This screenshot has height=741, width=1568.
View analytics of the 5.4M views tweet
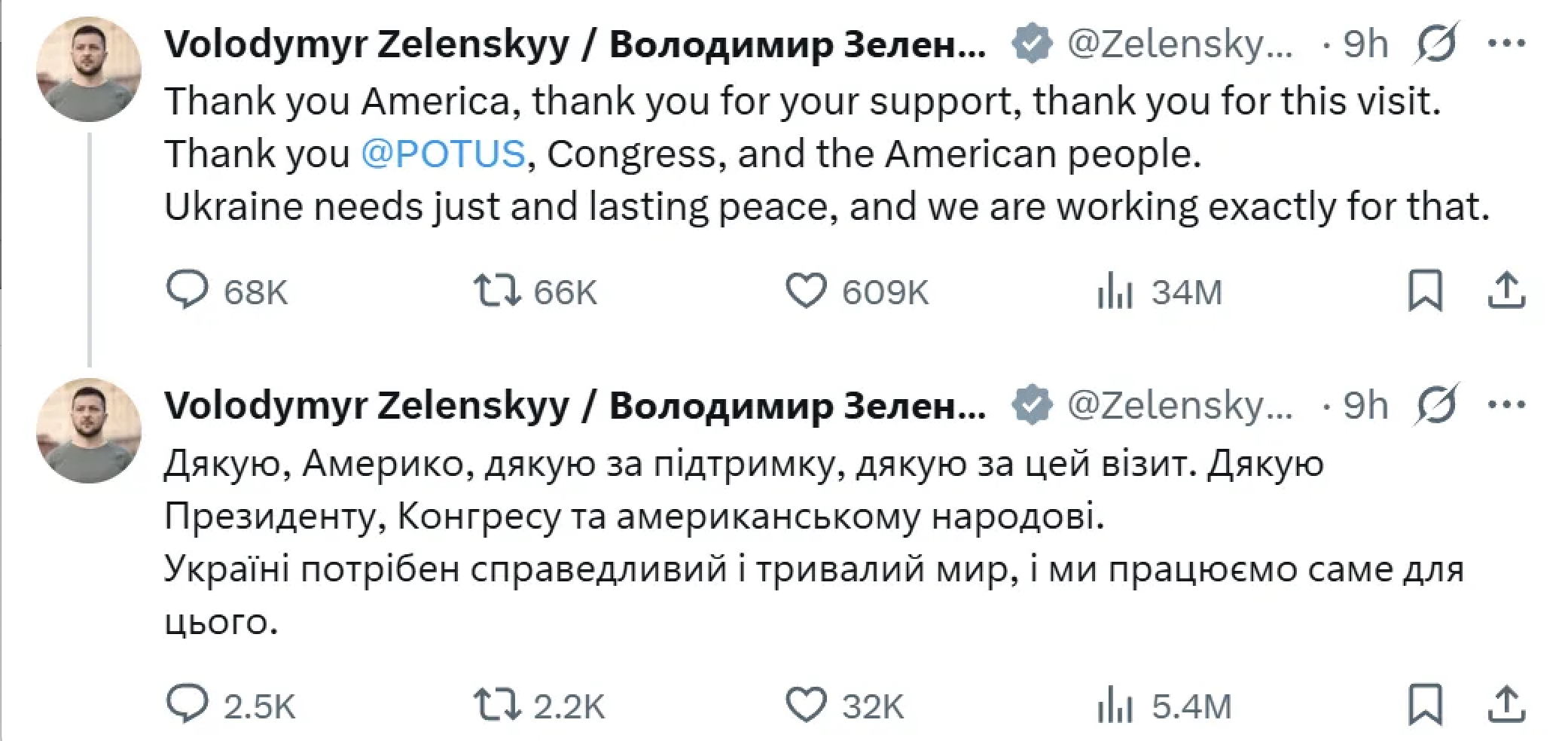tap(1115, 705)
